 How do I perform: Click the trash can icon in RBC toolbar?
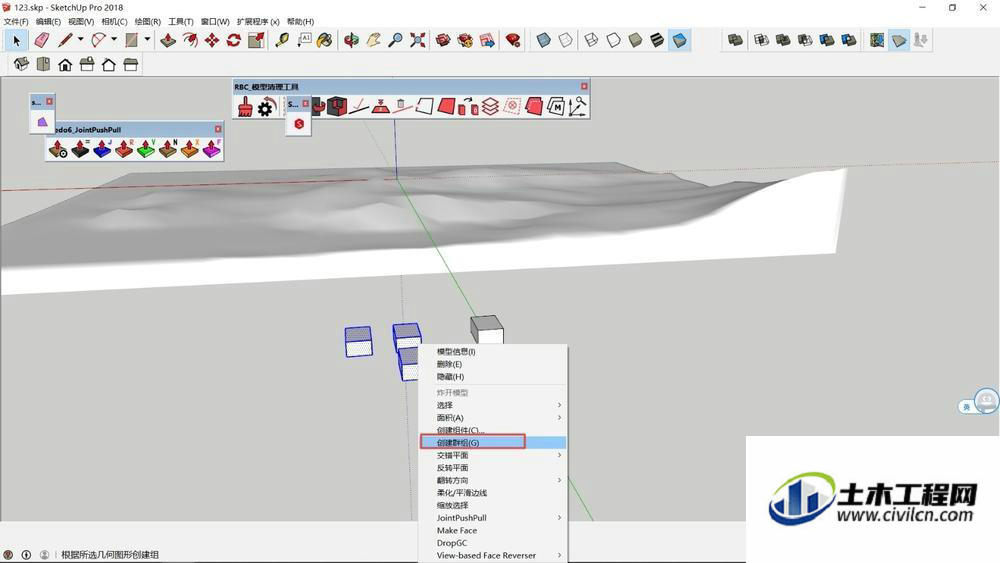coord(401,105)
